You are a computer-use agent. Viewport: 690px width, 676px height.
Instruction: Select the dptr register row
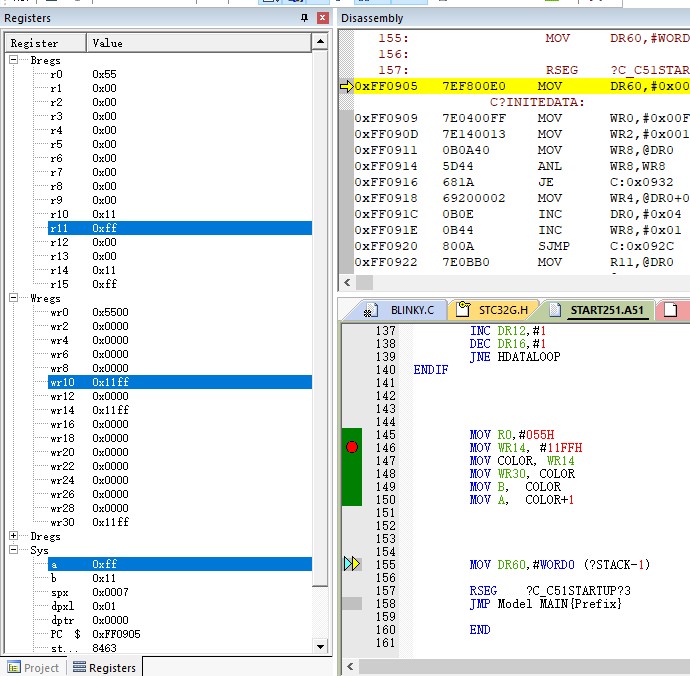(x=180, y=620)
